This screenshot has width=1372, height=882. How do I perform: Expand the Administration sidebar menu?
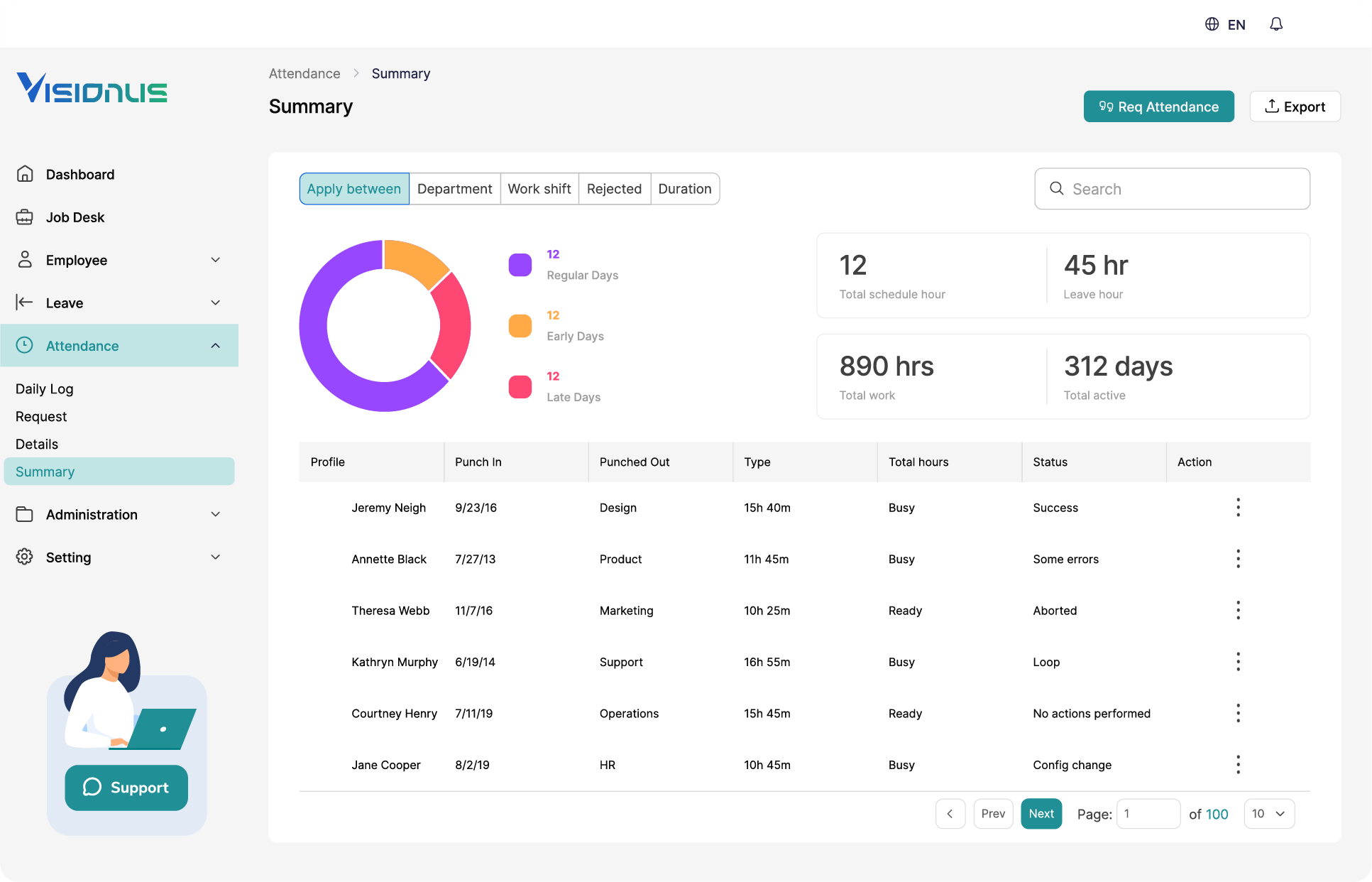click(215, 514)
